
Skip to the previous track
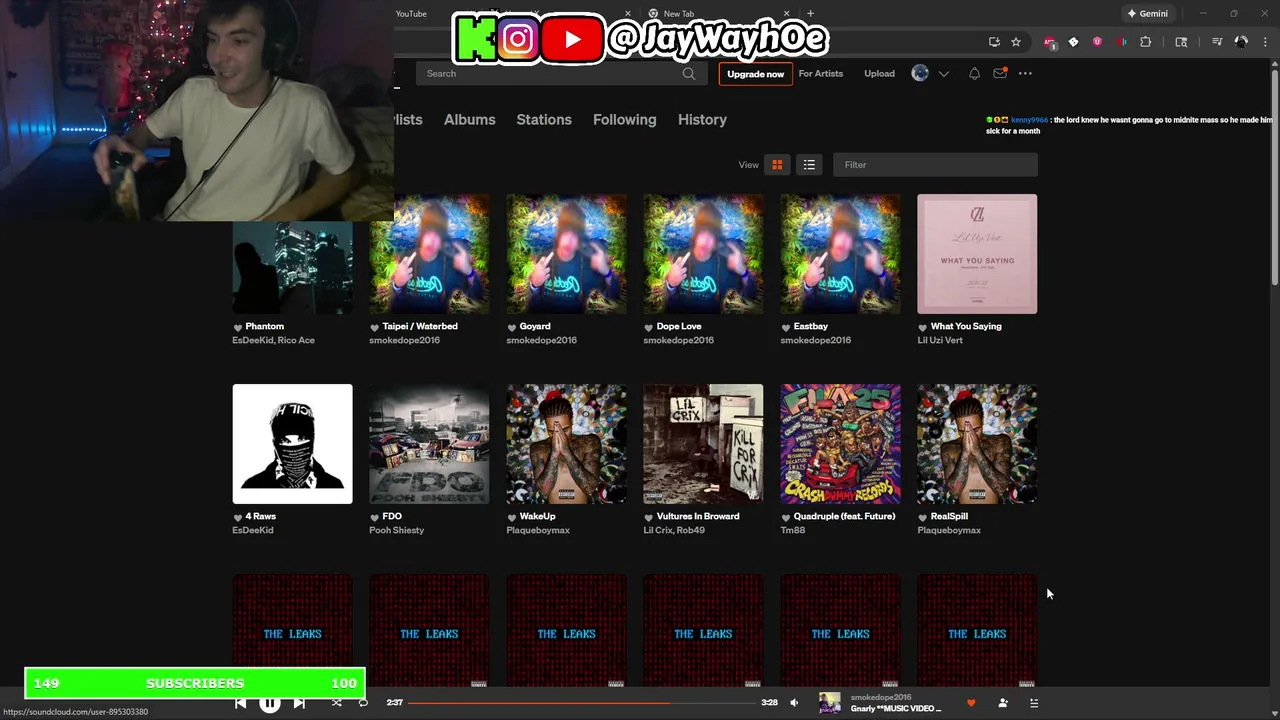240,703
